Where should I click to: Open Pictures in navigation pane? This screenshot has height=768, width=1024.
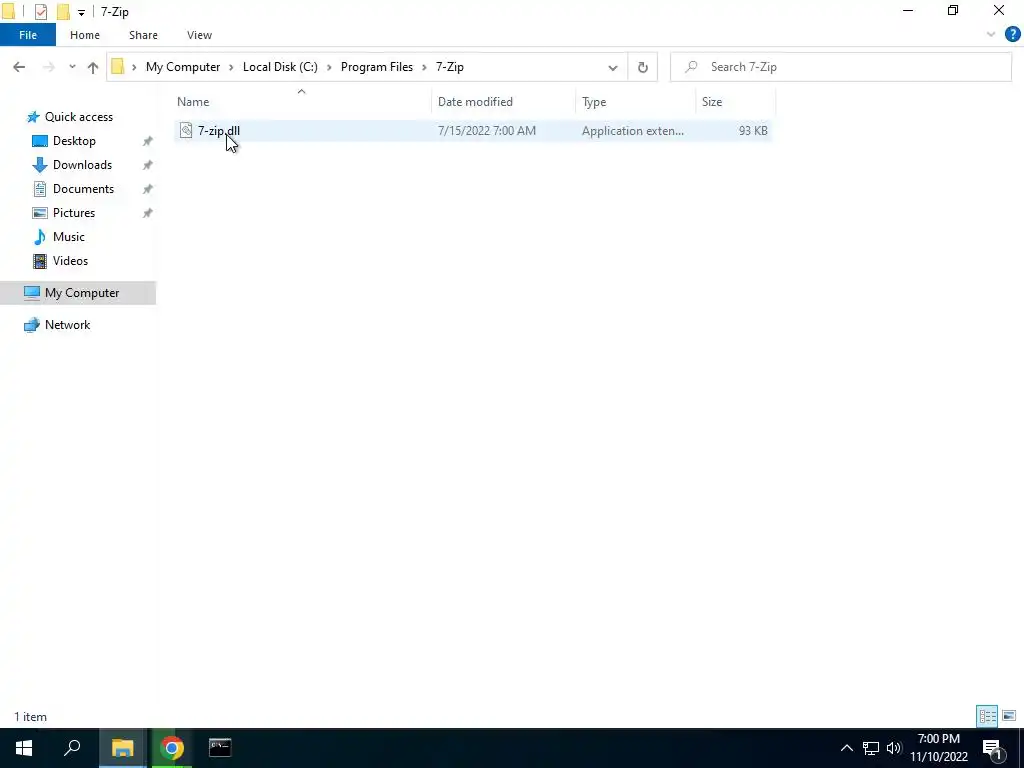click(x=74, y=213)
